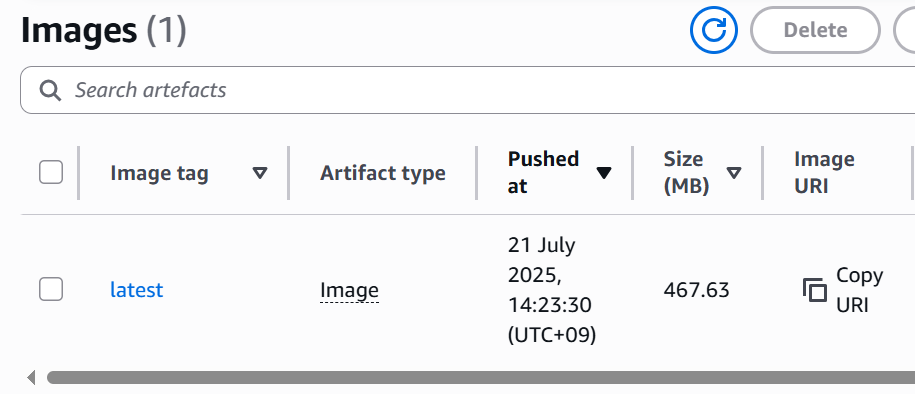Click the underlined Image artifact type
The image size is (915, 394).
350,290
